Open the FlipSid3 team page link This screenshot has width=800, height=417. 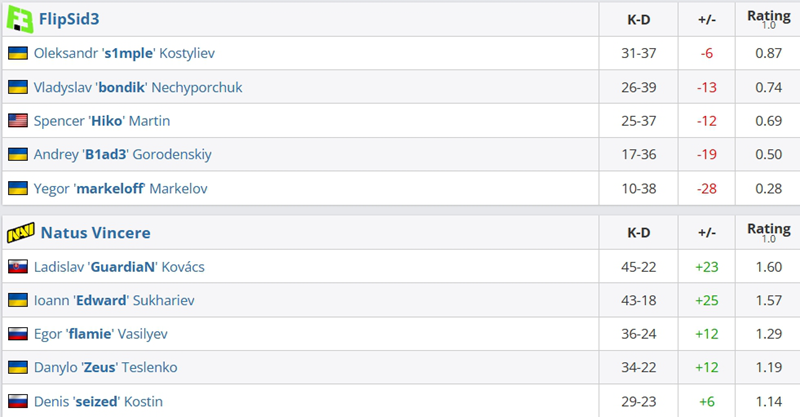click(x=69, y=18)
